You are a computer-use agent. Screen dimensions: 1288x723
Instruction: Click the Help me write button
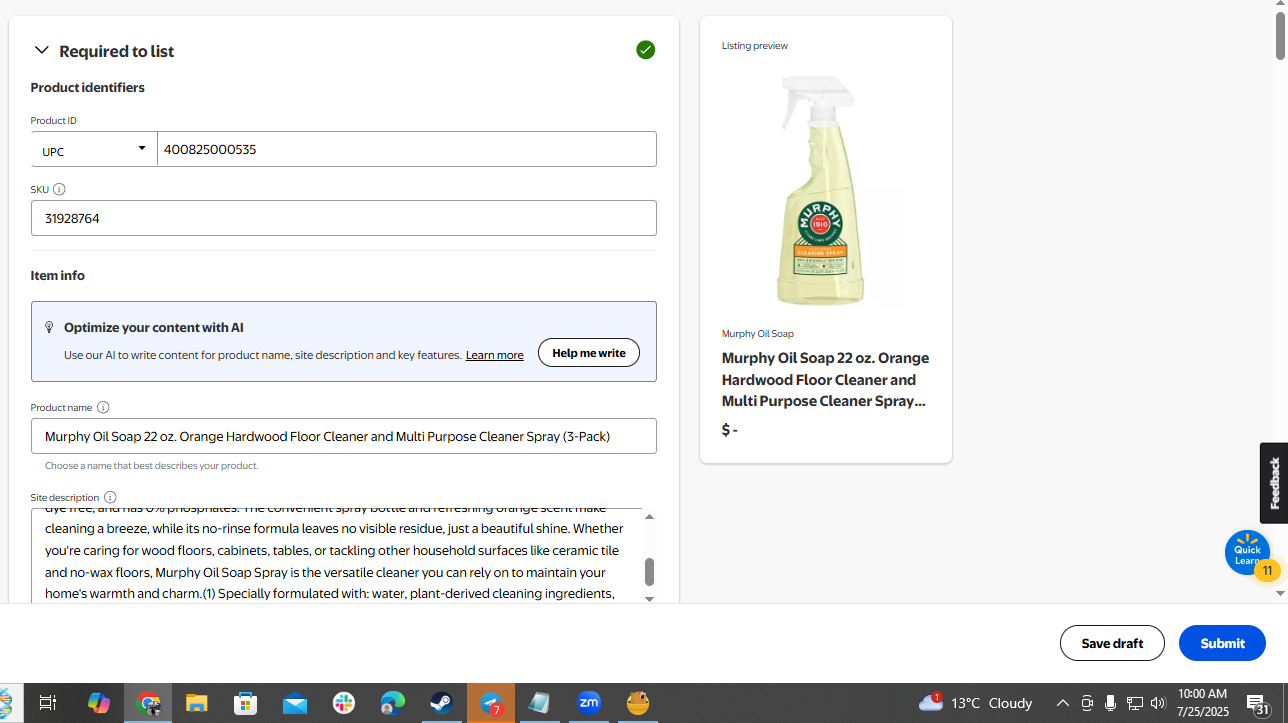pyautogui.click(x=589, y=353)
